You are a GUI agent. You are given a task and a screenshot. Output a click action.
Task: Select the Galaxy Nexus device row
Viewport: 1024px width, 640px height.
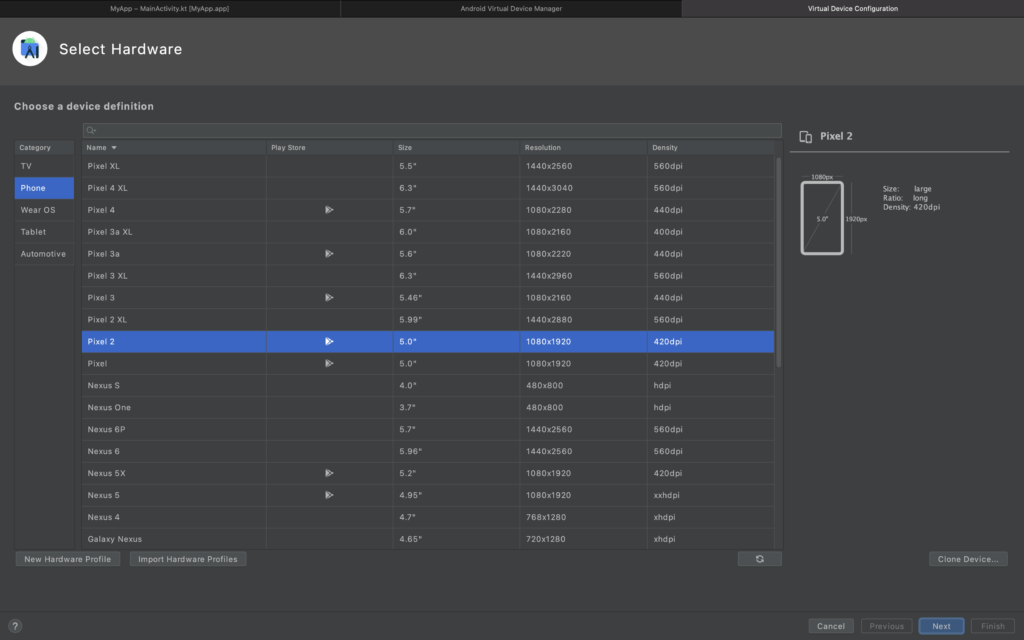tap(428, 539)
